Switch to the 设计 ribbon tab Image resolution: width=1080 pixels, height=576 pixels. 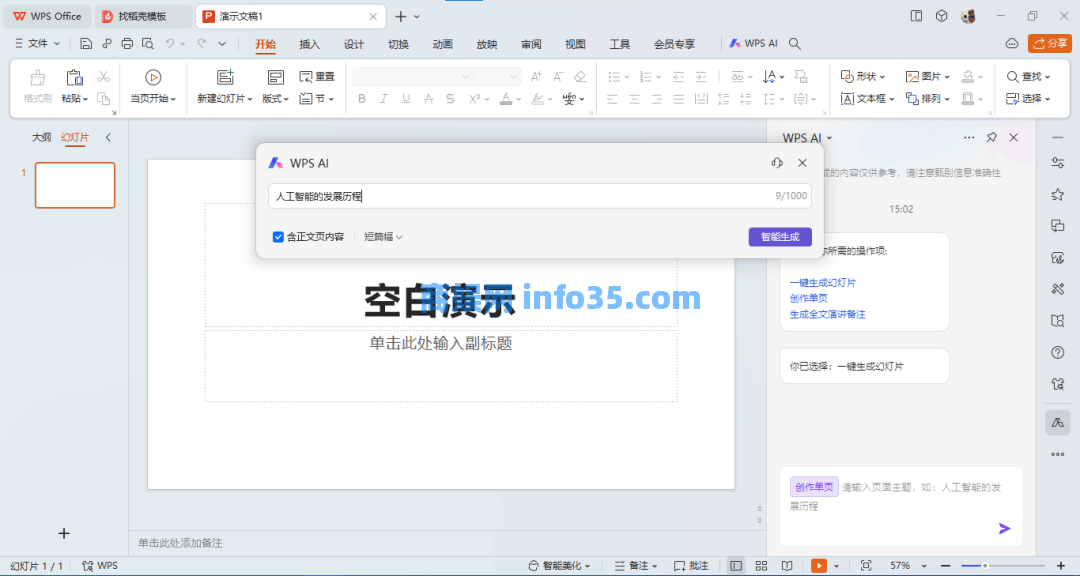tap(353, 44)
